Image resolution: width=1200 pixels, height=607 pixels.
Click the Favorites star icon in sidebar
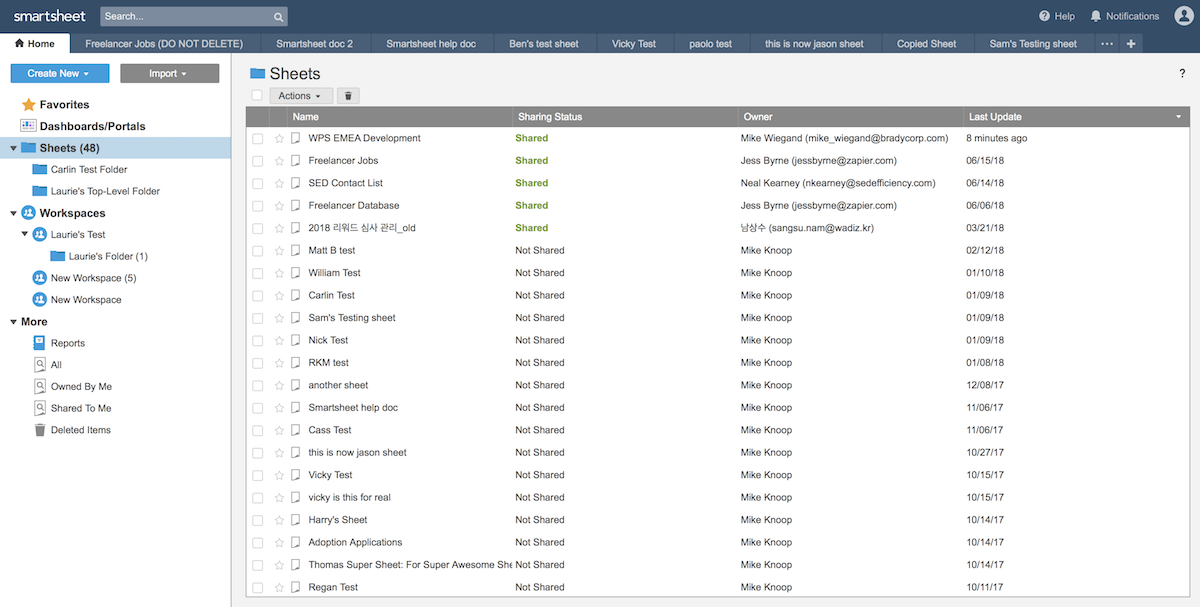pos(29,104)
